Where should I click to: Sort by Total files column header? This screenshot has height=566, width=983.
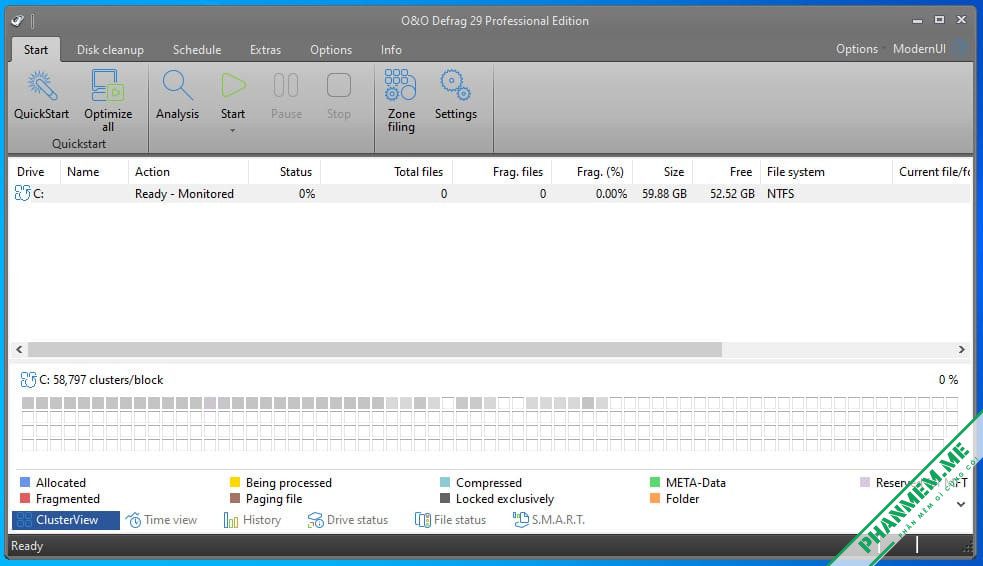[386, 172]
